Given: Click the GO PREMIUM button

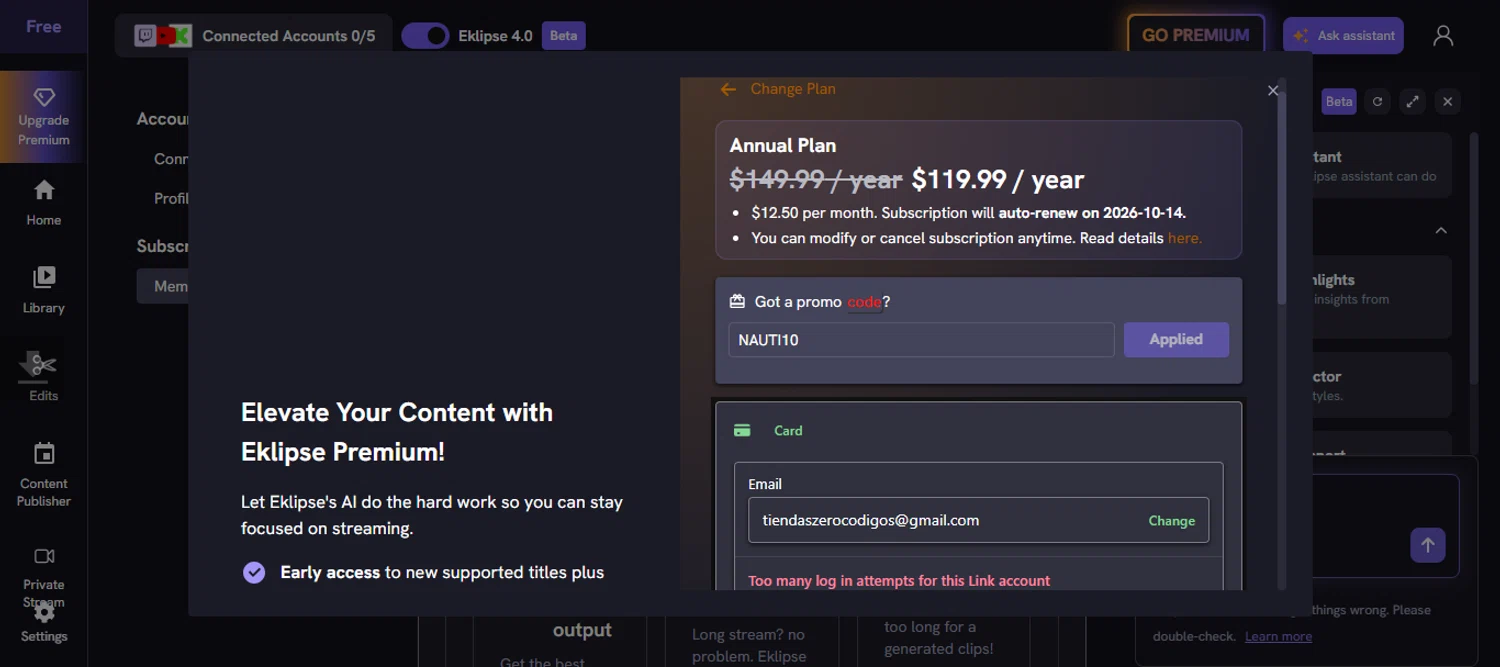Looking at the screenshot, I should 1195,35.
